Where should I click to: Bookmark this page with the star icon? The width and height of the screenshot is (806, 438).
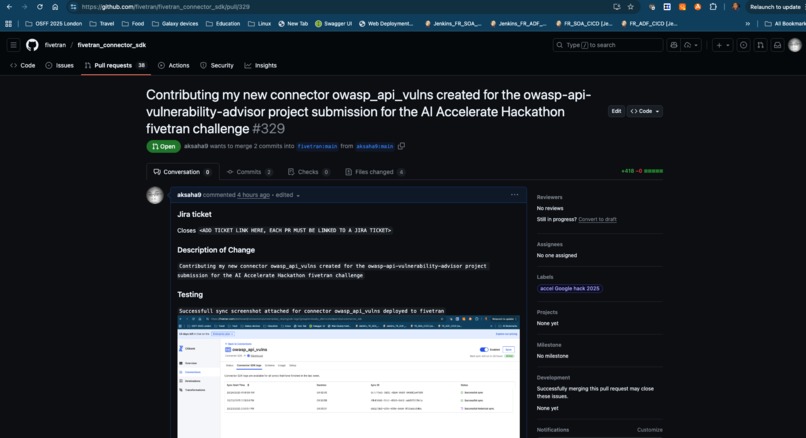[631, 7]
